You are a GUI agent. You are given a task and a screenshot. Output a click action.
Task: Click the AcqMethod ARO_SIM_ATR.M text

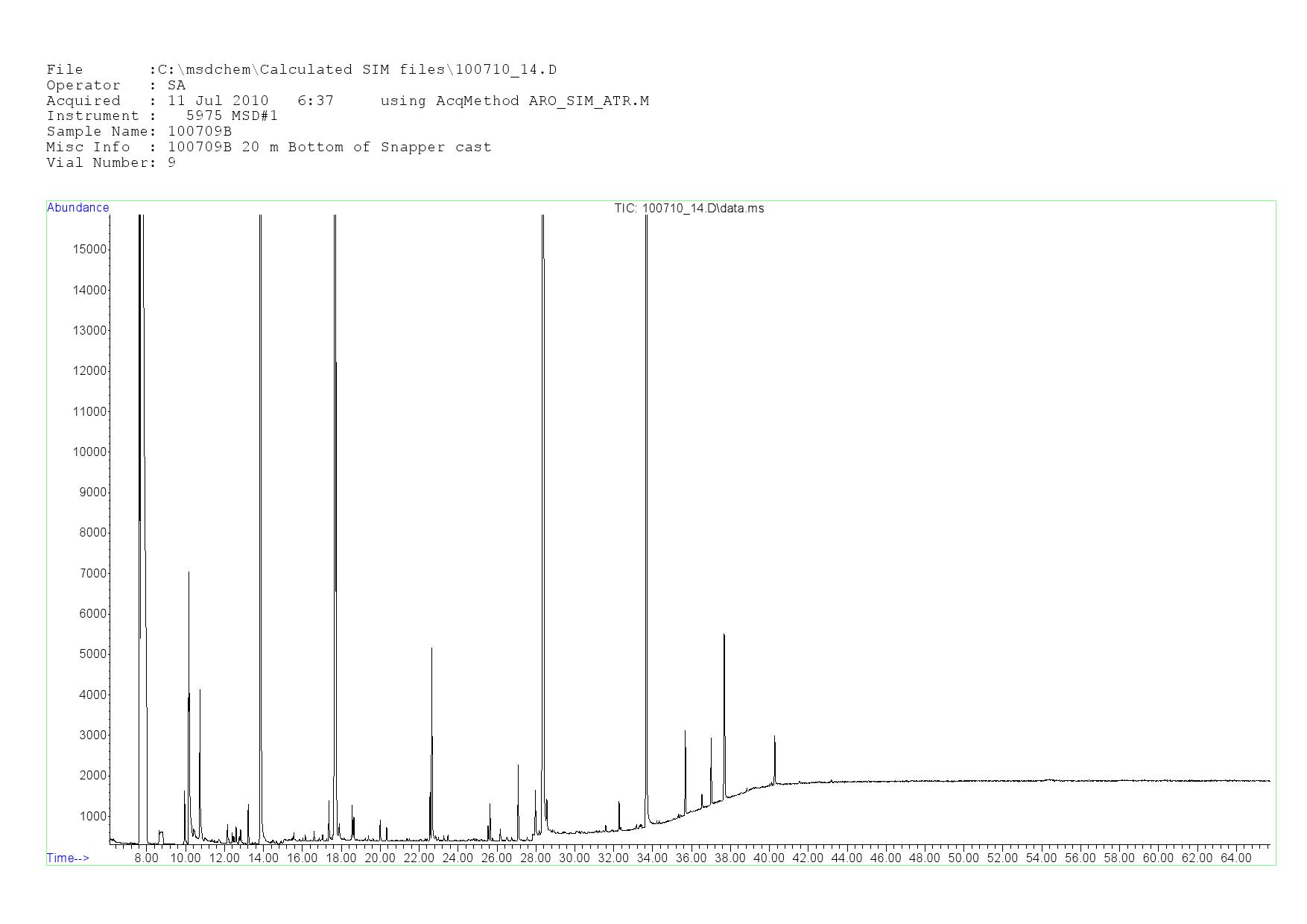click(514, 101)
